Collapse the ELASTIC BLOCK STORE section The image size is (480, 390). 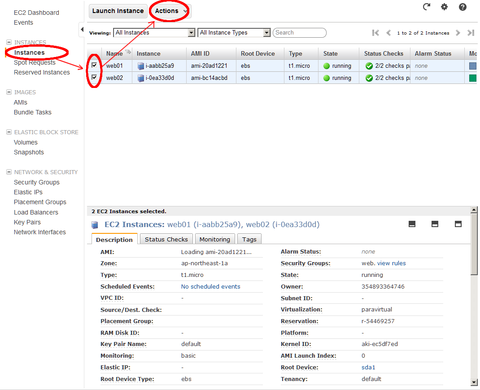coord(9,132)
